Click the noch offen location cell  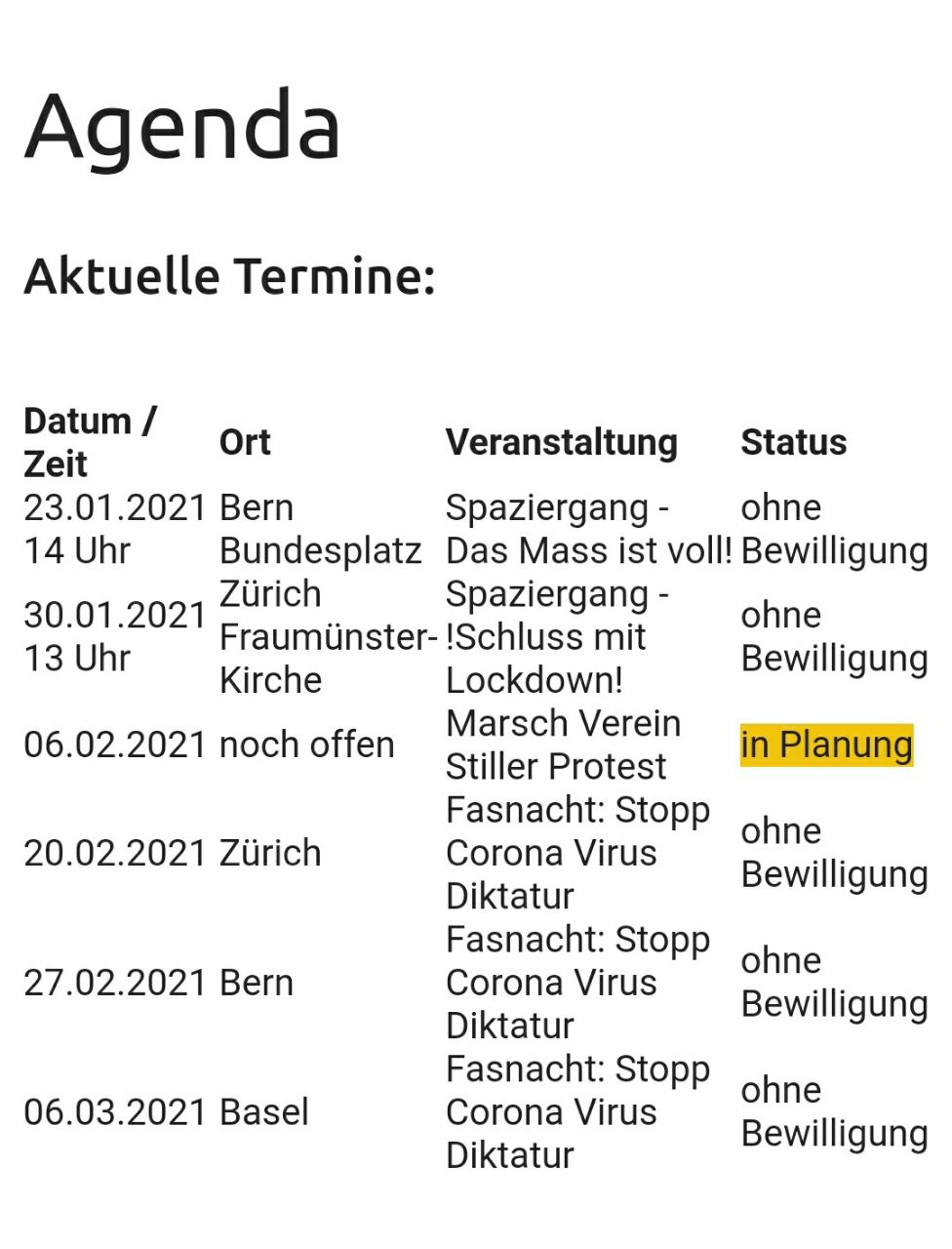[x=306, y=745]
